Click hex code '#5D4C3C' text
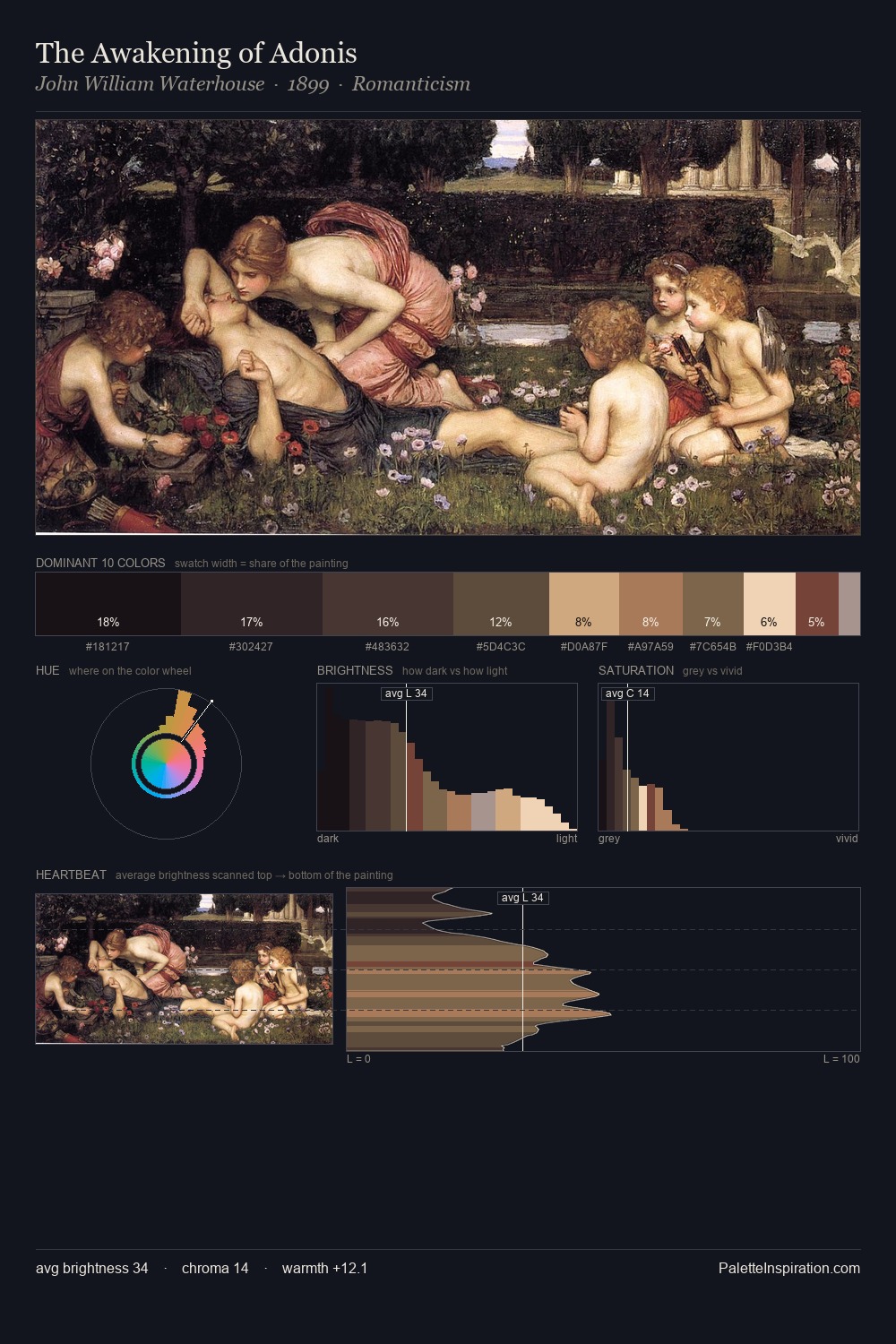The width and height of the screenshot is (896, 1344). (x=501, y=646)
